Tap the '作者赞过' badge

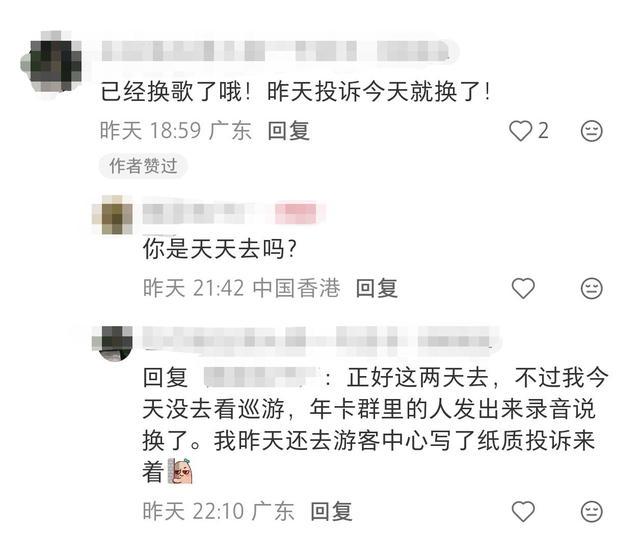pos(143,166)
